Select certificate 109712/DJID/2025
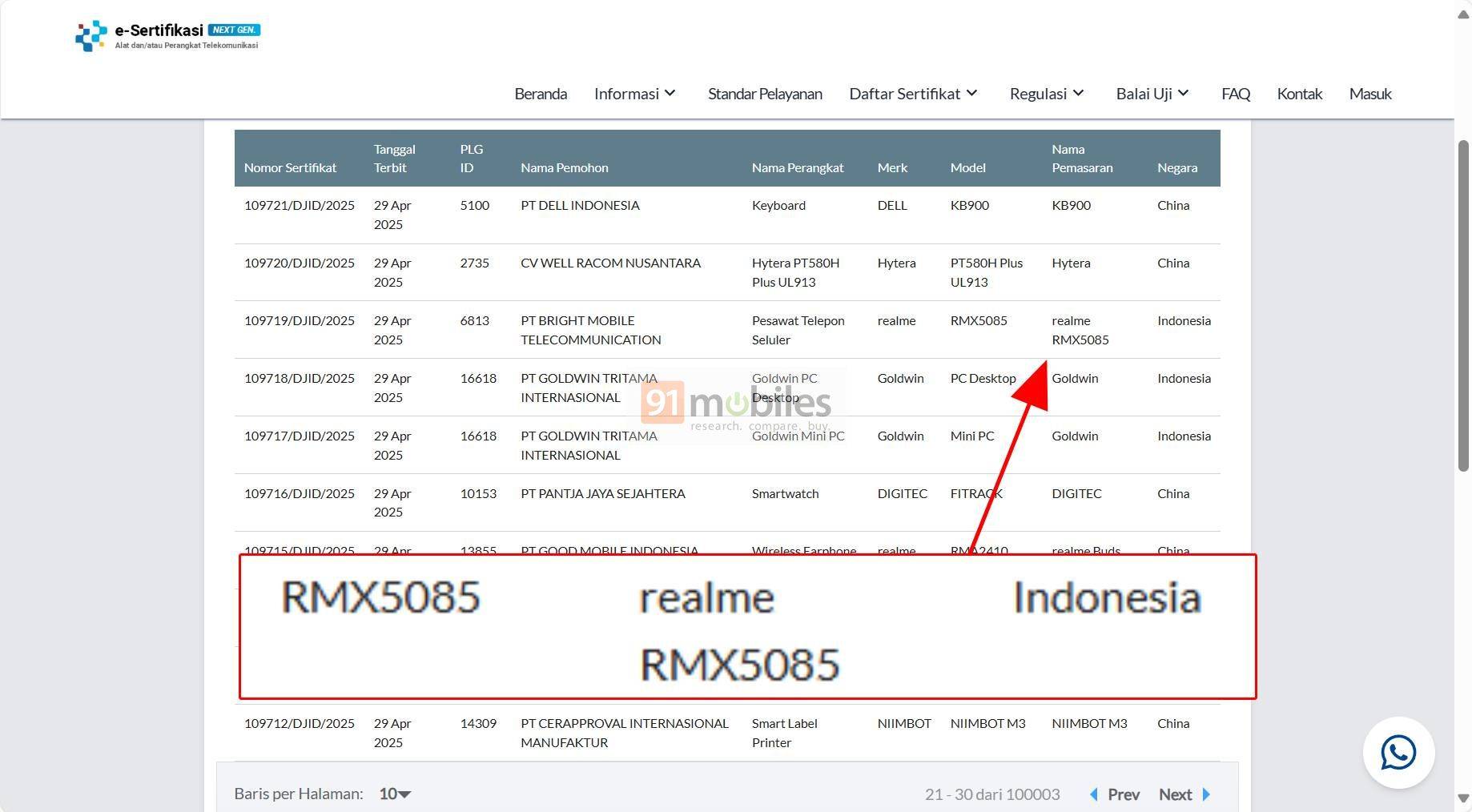Image resolution: width=1472 pixels, height=812 pixels. (300, 723)
